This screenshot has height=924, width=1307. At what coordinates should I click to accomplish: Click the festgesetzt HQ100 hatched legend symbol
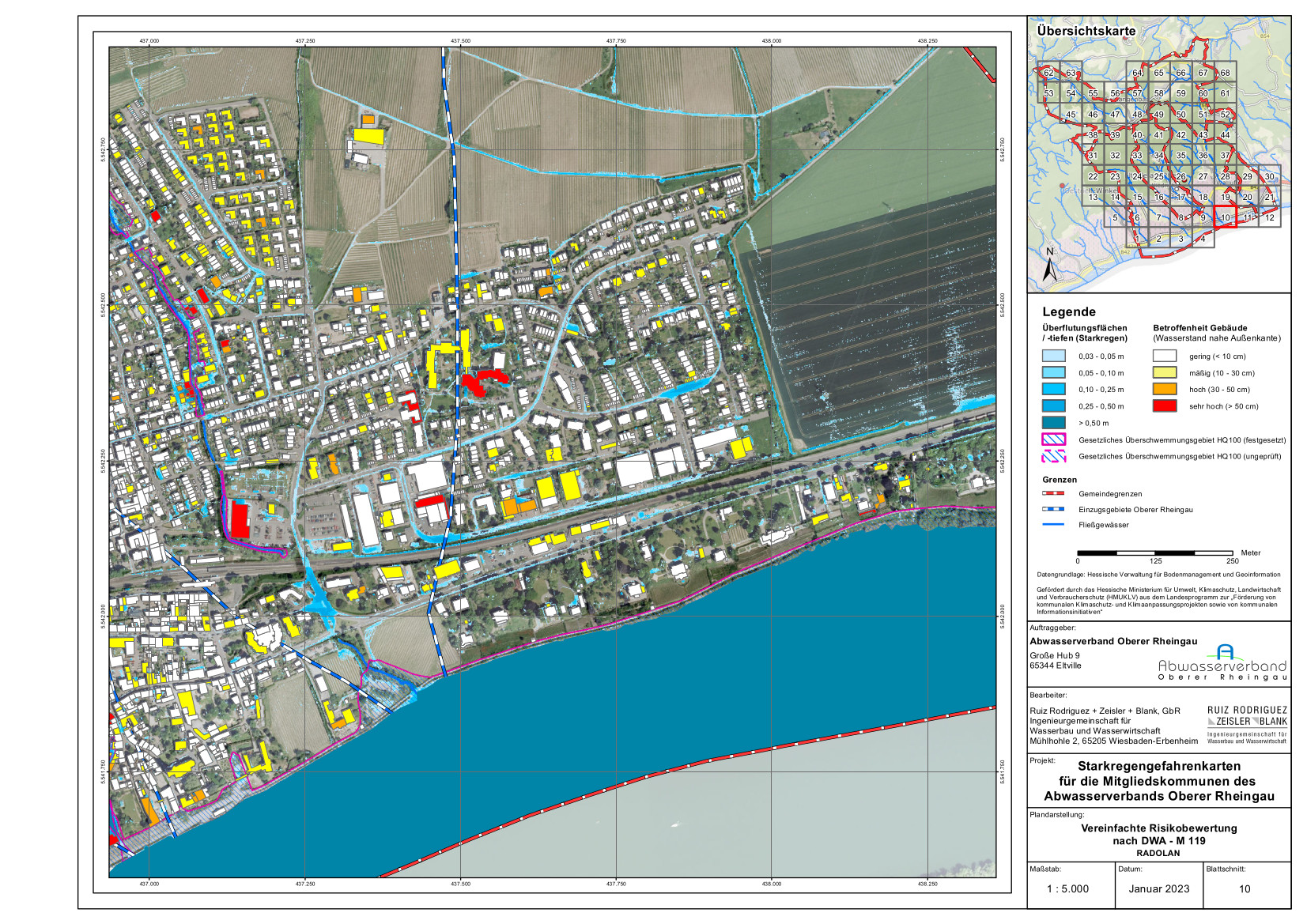1053,439
